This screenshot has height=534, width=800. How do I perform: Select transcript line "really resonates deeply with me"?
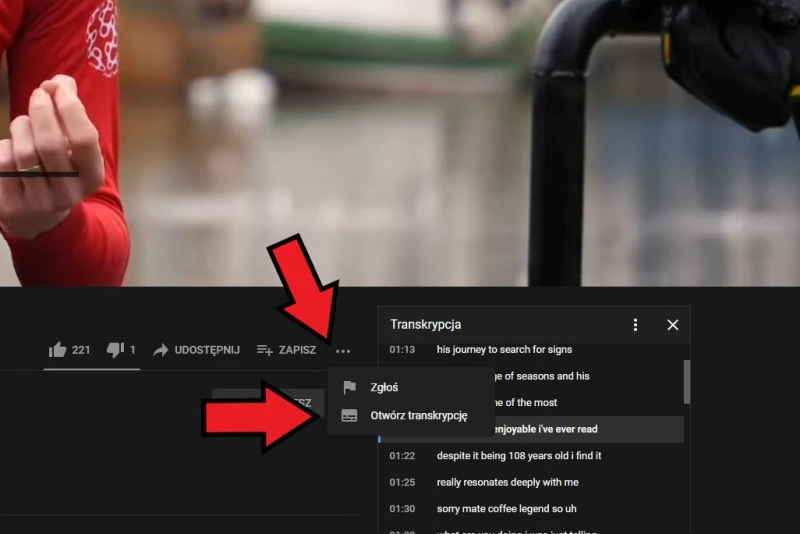(507, 483)
